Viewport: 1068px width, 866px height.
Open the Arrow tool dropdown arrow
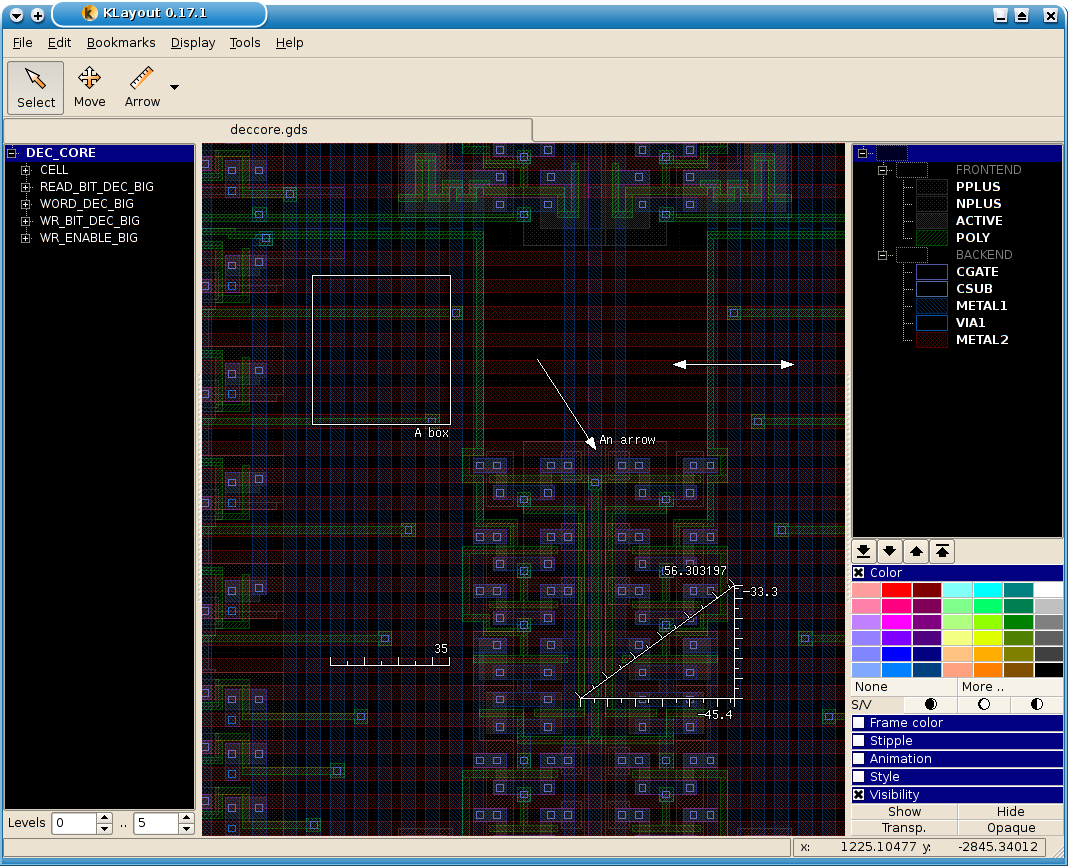pos(175,88)
